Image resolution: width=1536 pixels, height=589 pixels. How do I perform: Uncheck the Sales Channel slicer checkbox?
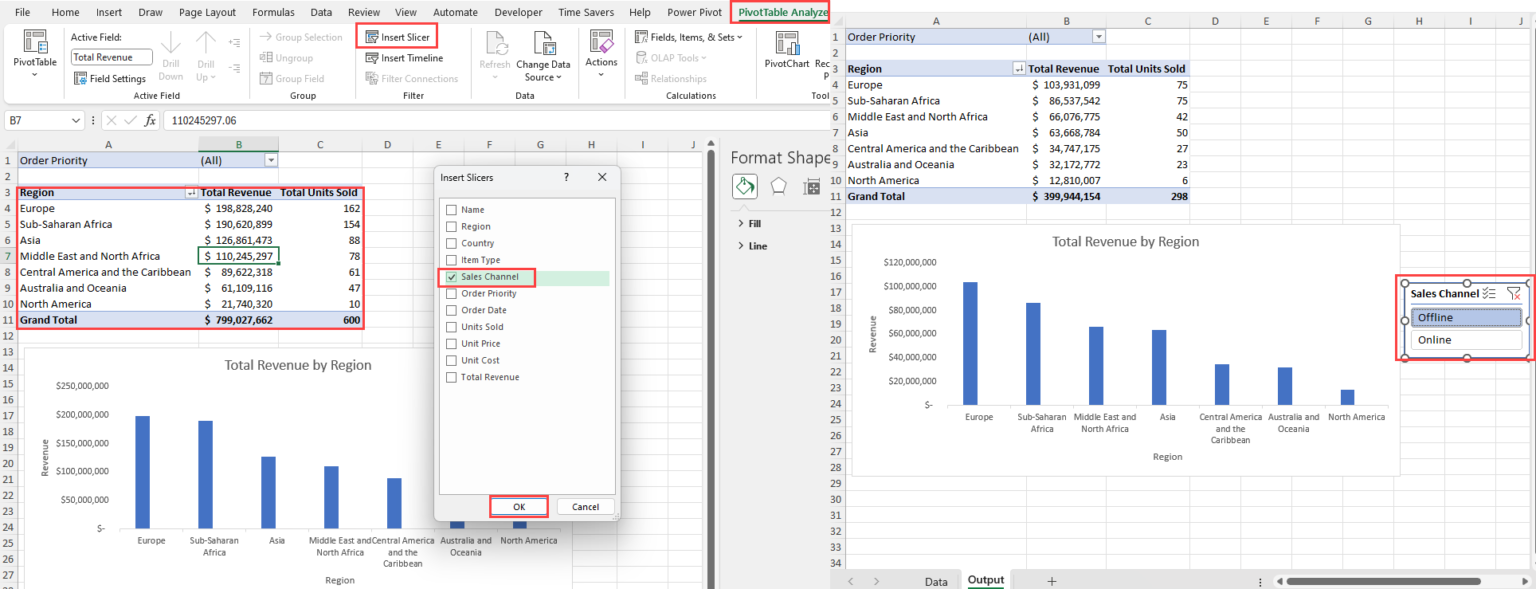coord(450,276)
